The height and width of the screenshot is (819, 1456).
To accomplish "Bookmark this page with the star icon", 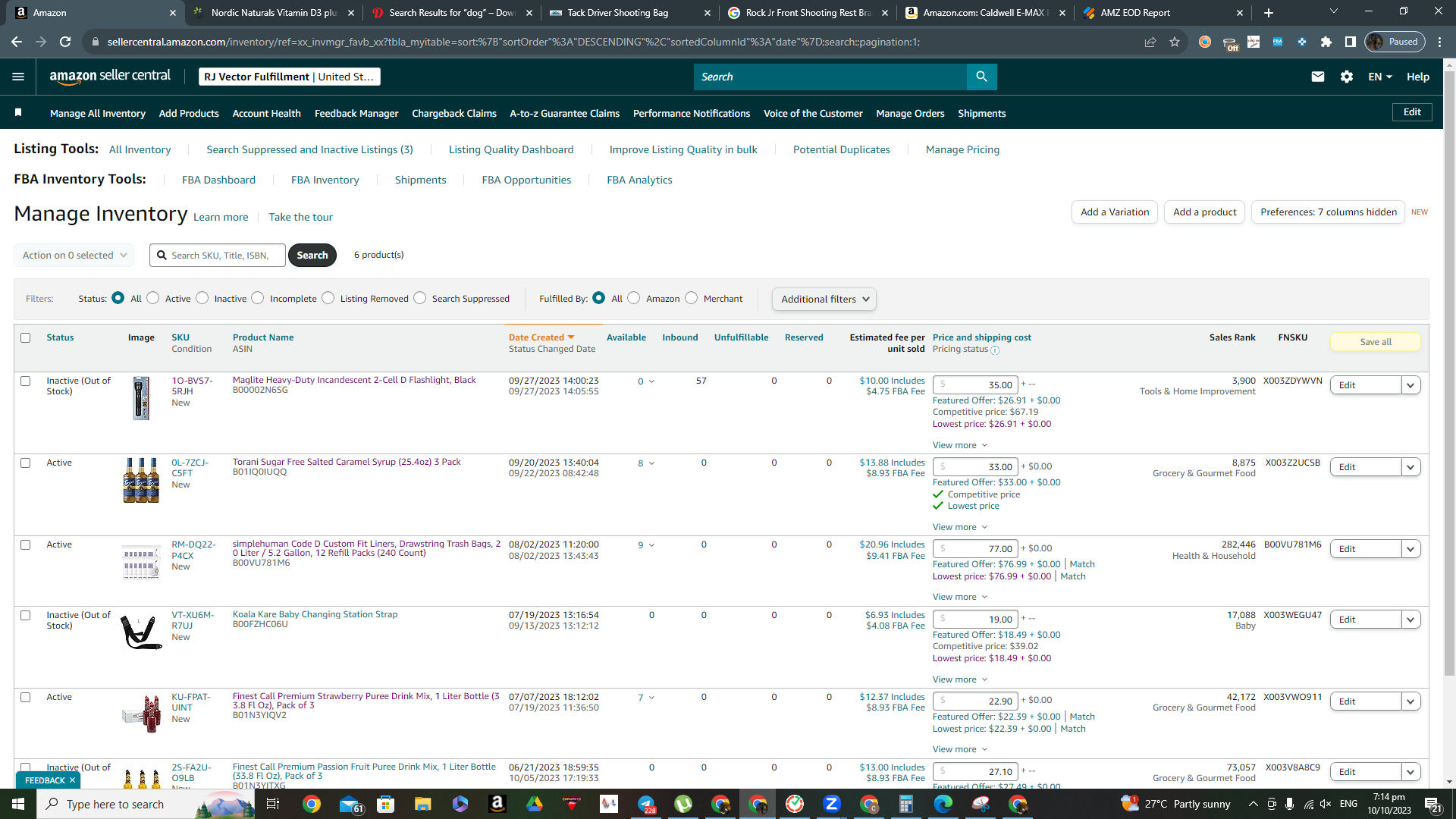I will point(1175,42).
